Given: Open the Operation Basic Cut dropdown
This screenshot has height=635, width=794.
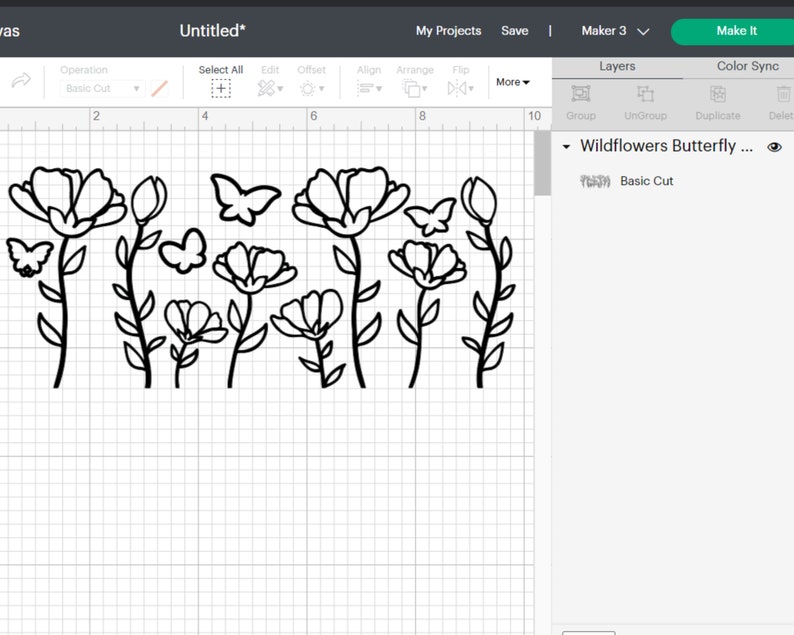Looking at the screenshot, I should pyautogui.click(x=102, y=88).
